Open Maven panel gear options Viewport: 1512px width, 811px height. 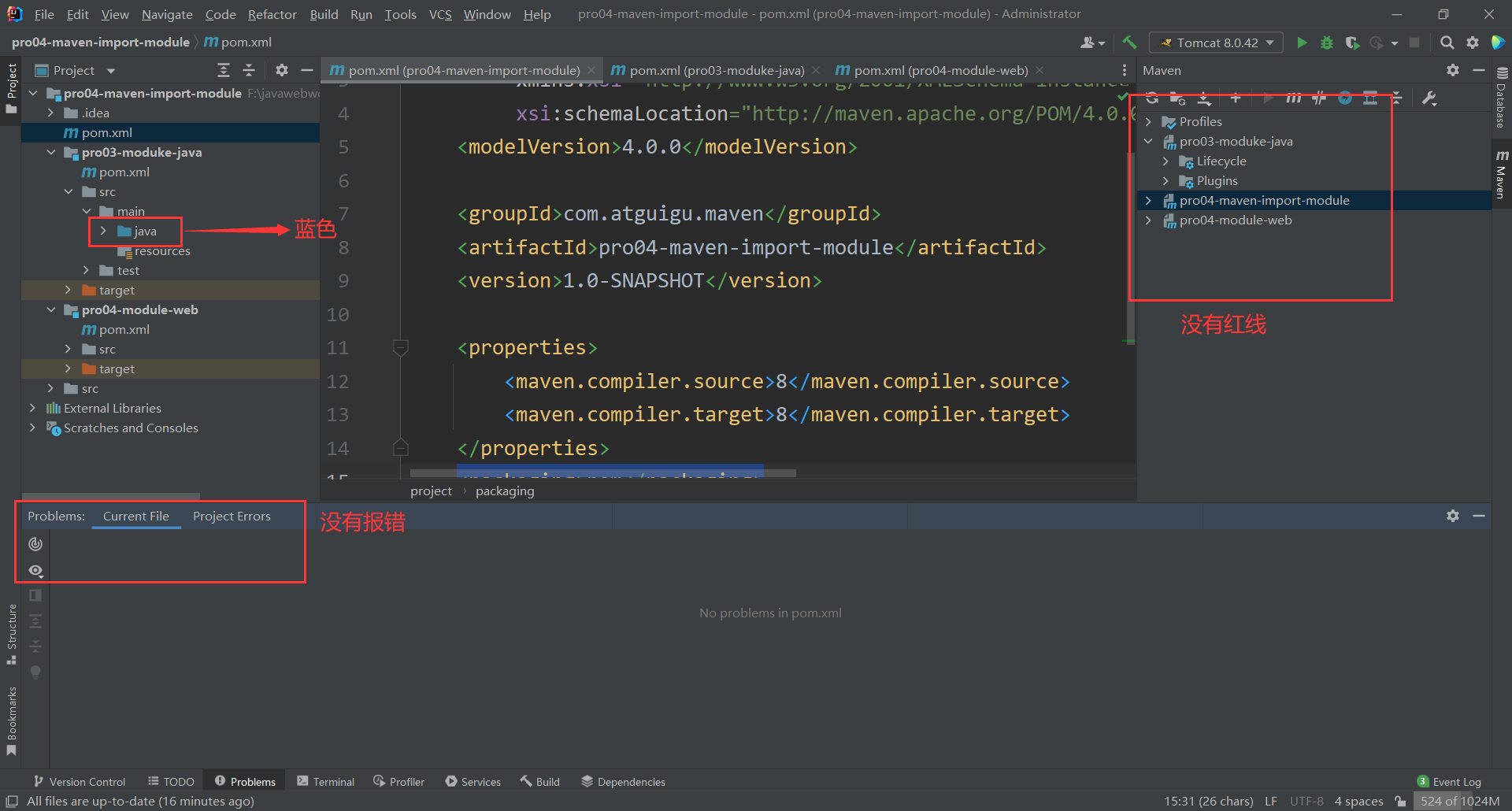pyautogui.click(x=1453, y=70)
